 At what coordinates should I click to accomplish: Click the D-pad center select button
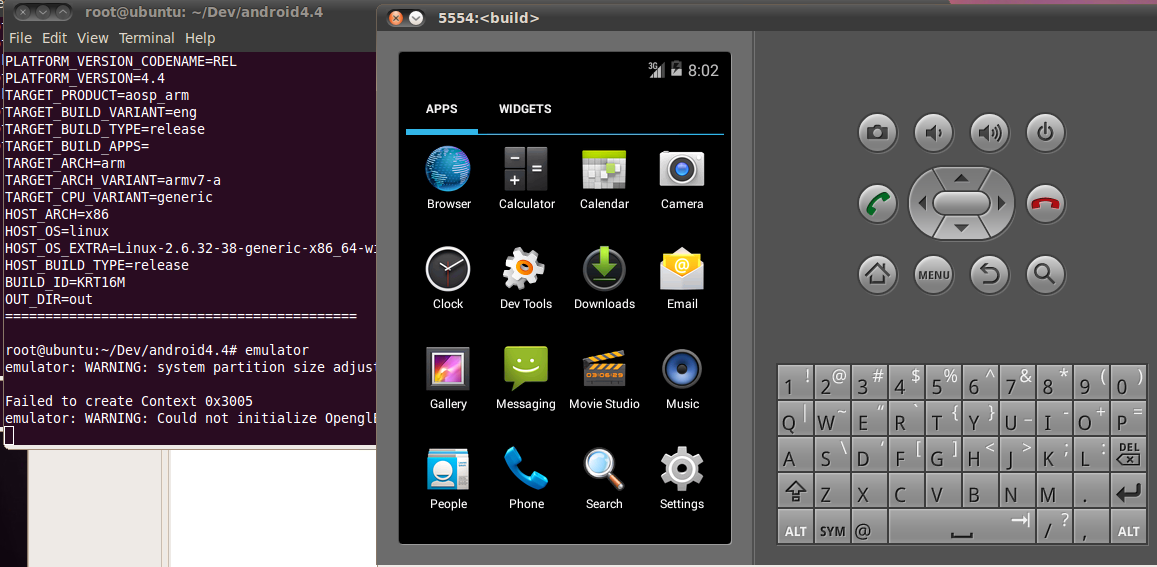point(961,203)
